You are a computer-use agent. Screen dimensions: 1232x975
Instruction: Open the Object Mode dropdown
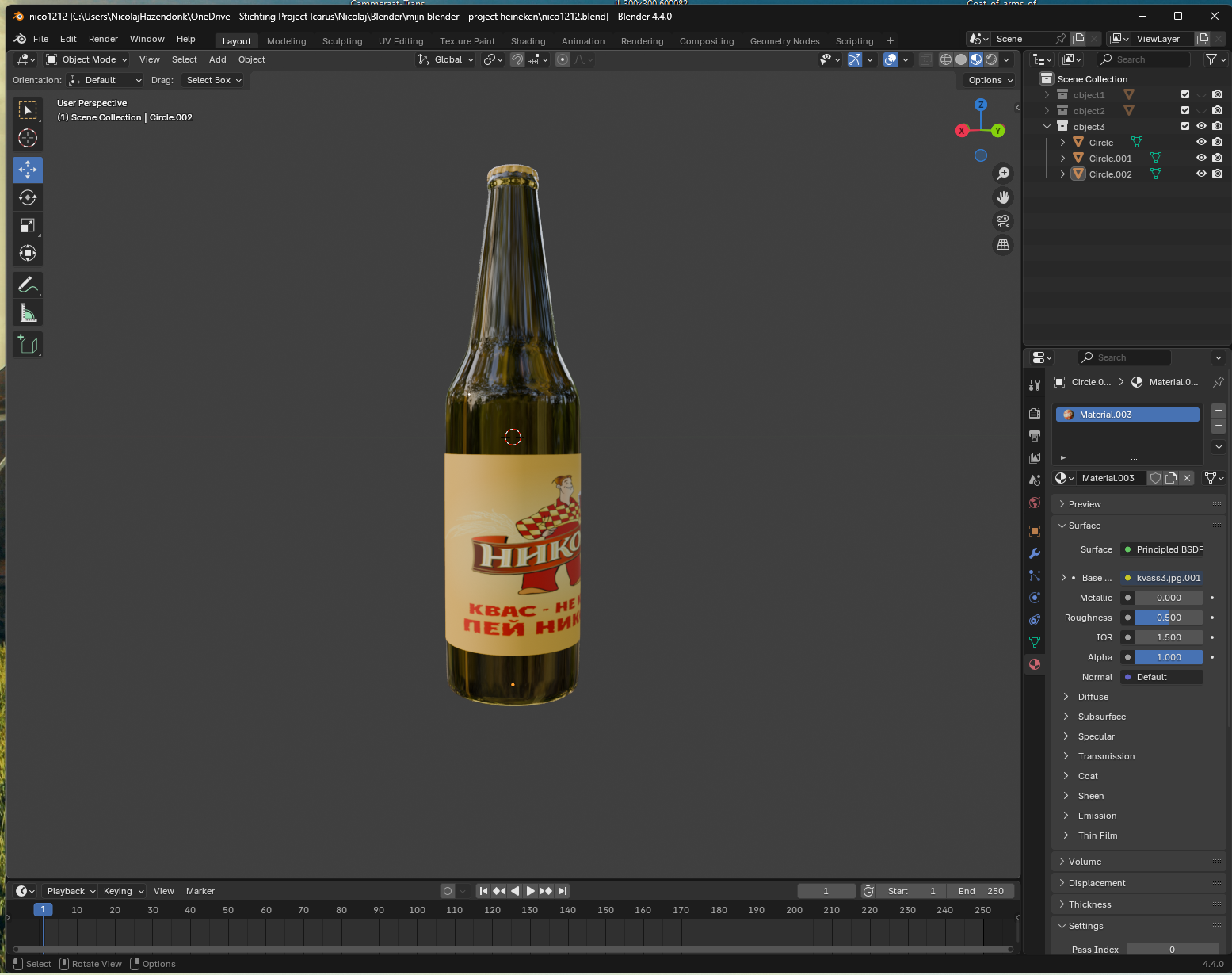tap(86, 59)
